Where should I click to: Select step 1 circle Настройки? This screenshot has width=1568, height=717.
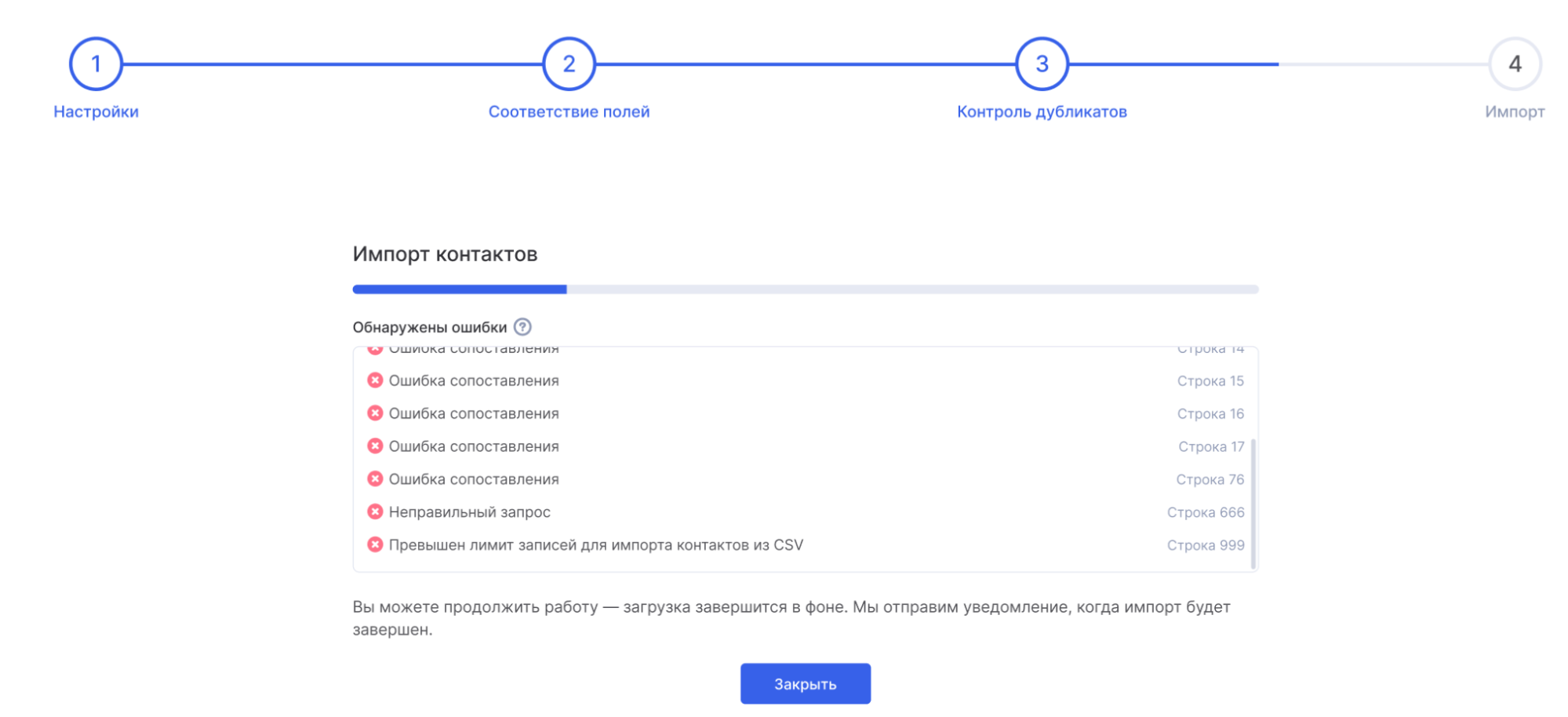tap(96, 64)
